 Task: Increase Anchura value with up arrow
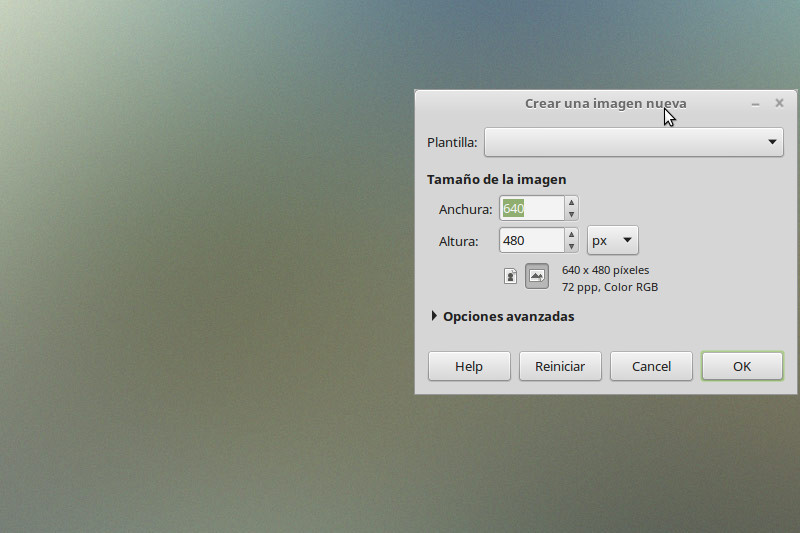(571, 202)
